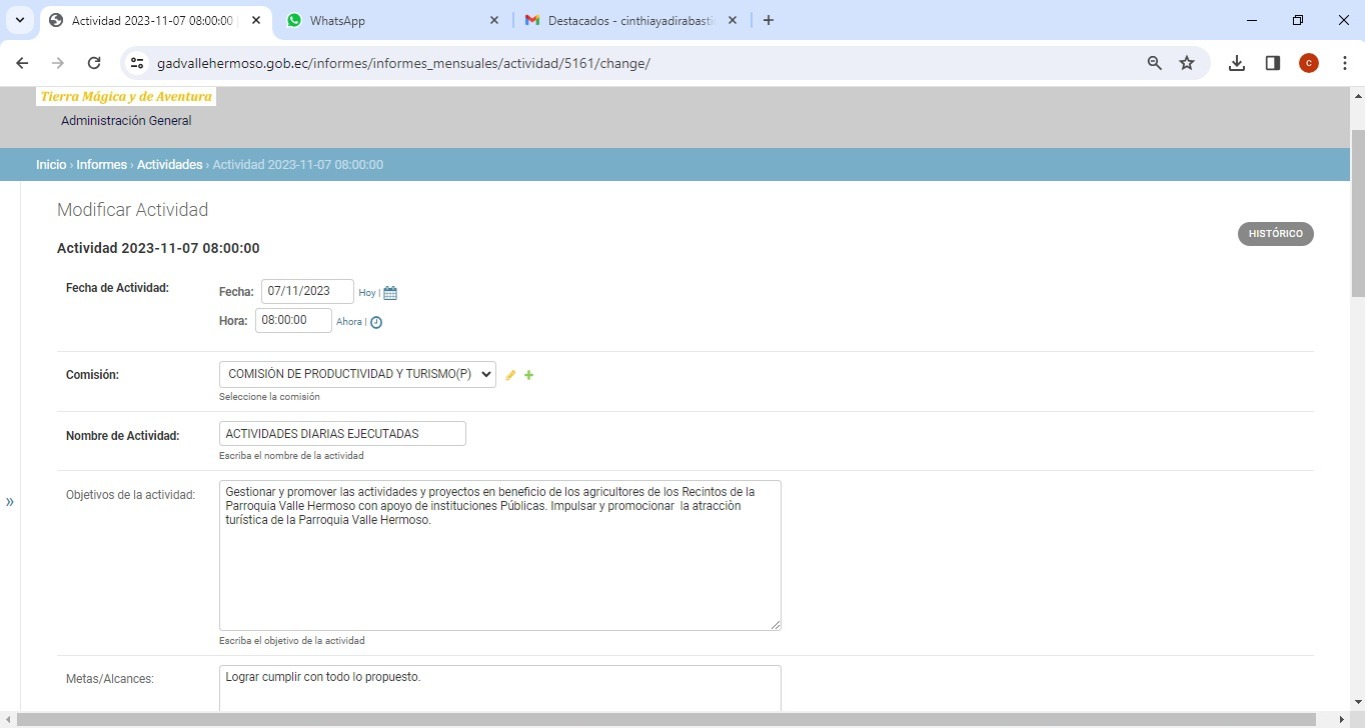The height and width of the screenshot is (728, 1365).
Task: Click the yellow pencil edit comisión icon
Action: [x=511, y=375]
